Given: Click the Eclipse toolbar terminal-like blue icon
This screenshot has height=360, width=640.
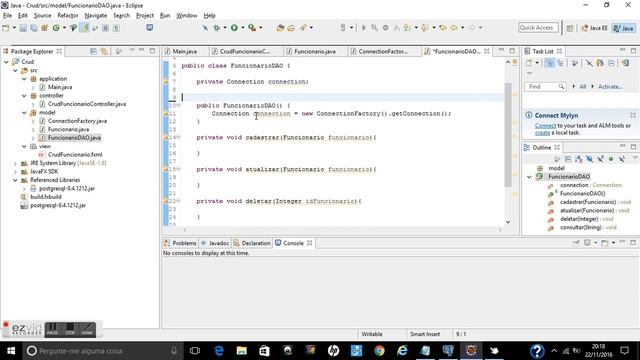Looking at the screenshot, I should (x=150, y=27).
